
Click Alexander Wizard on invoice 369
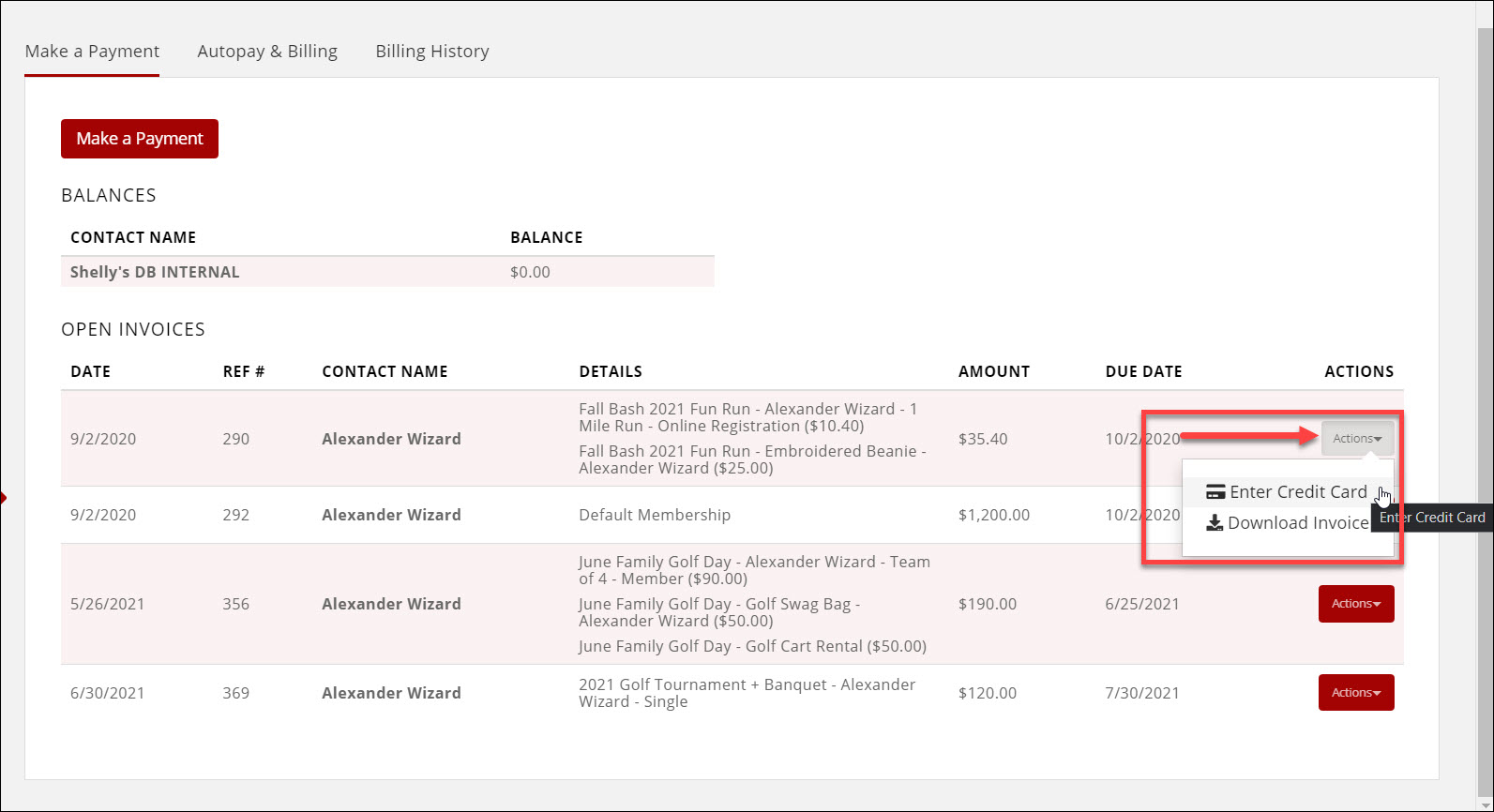391,693
